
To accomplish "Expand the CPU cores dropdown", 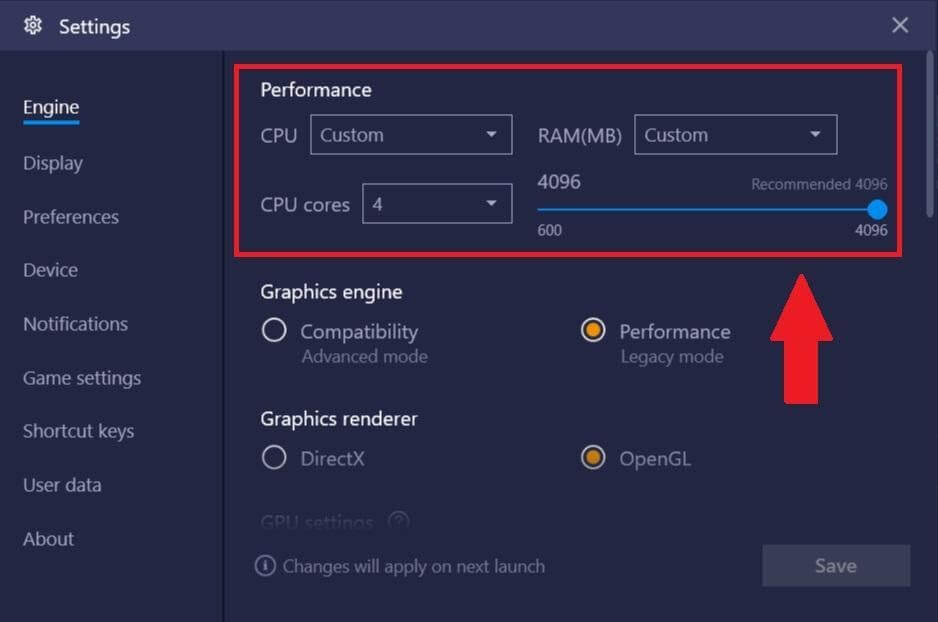I will (437, 204).
